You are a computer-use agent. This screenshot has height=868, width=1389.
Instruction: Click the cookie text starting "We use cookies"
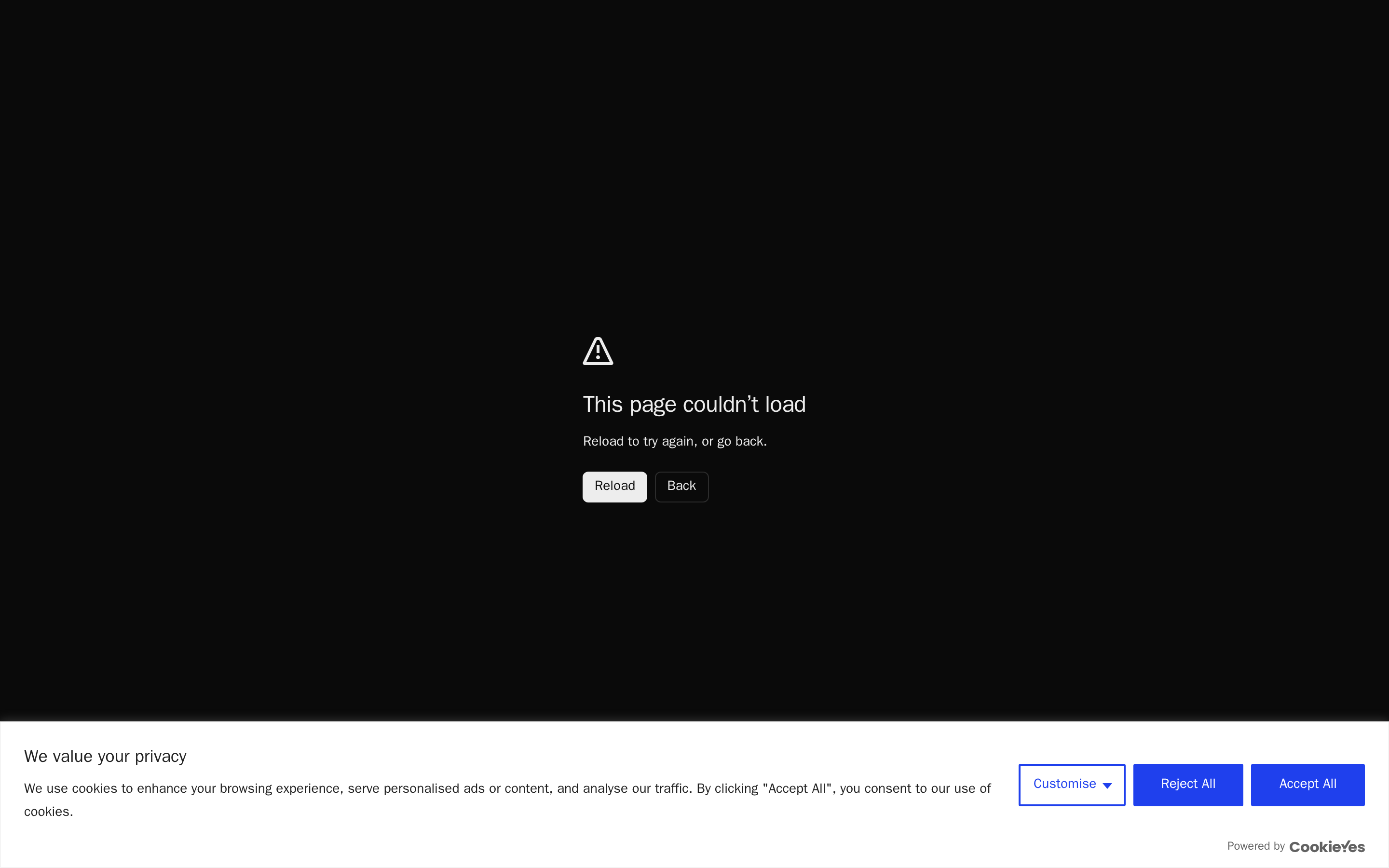tap(507, 800)
